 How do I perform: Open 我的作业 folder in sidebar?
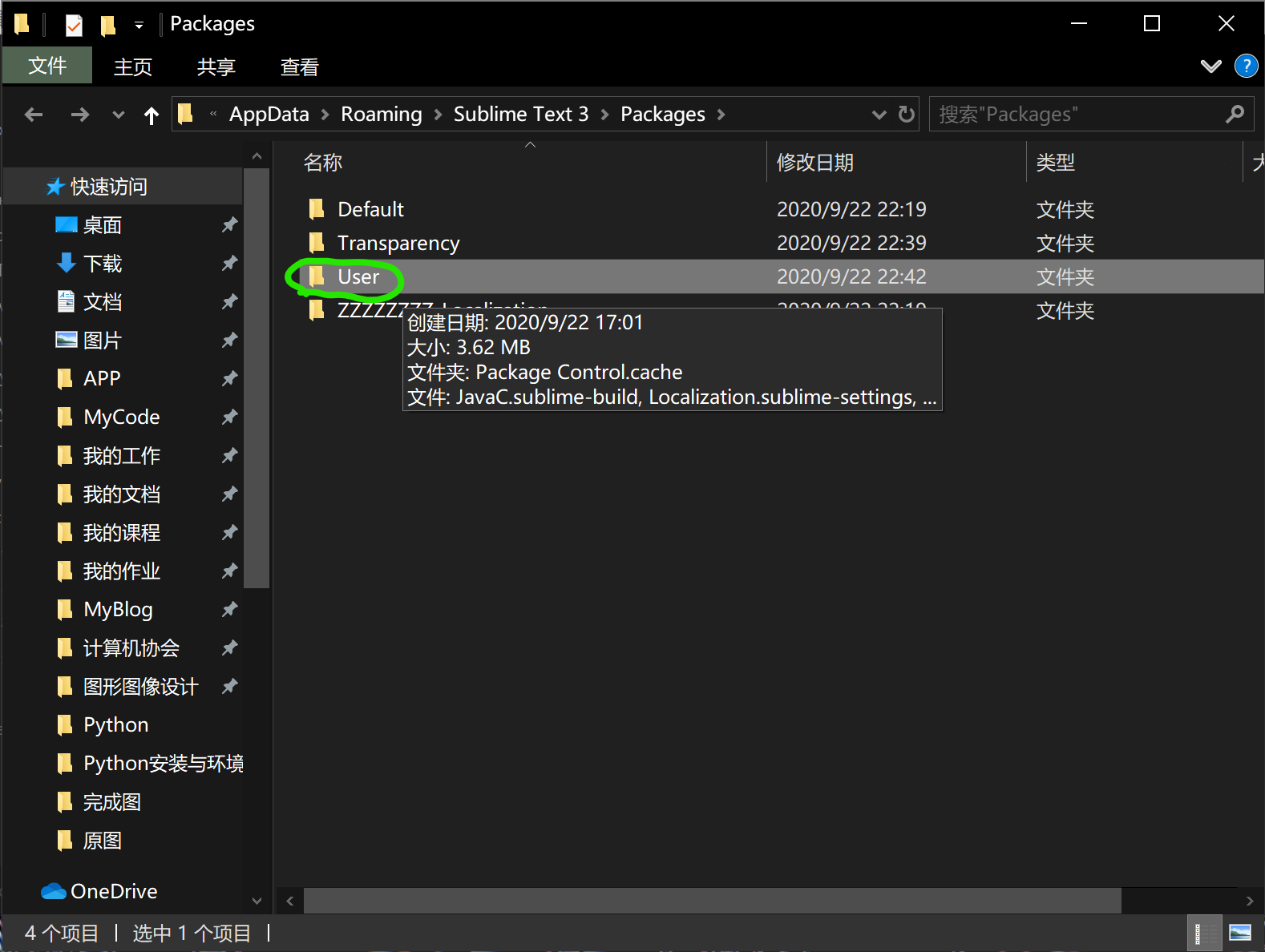click(122, 571)
